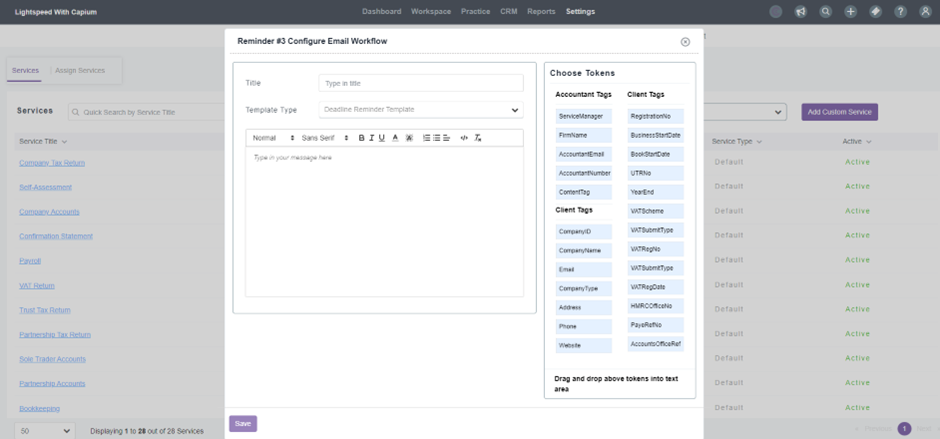Select the ContentTag token
The image size is (940, 439).
tap(583, 193)
